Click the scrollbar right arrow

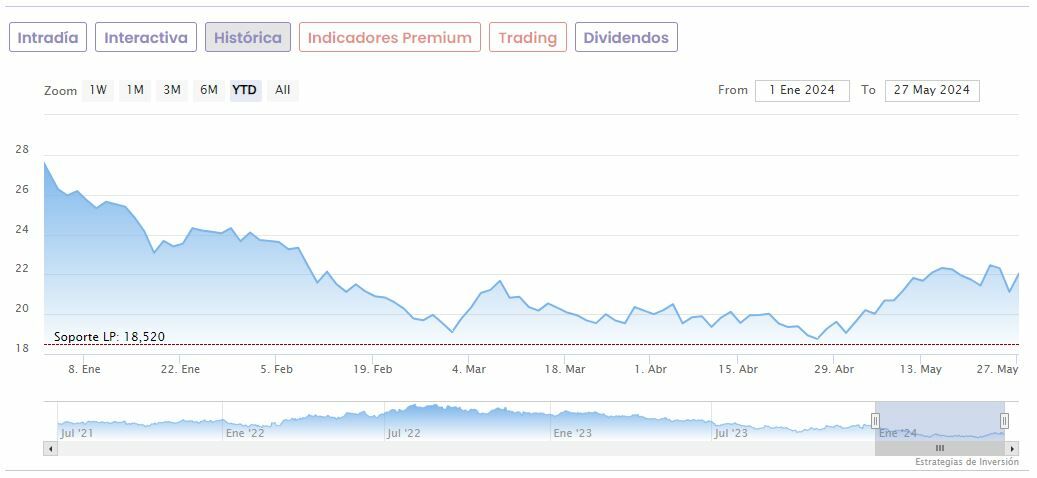(x=1012, y=448)
